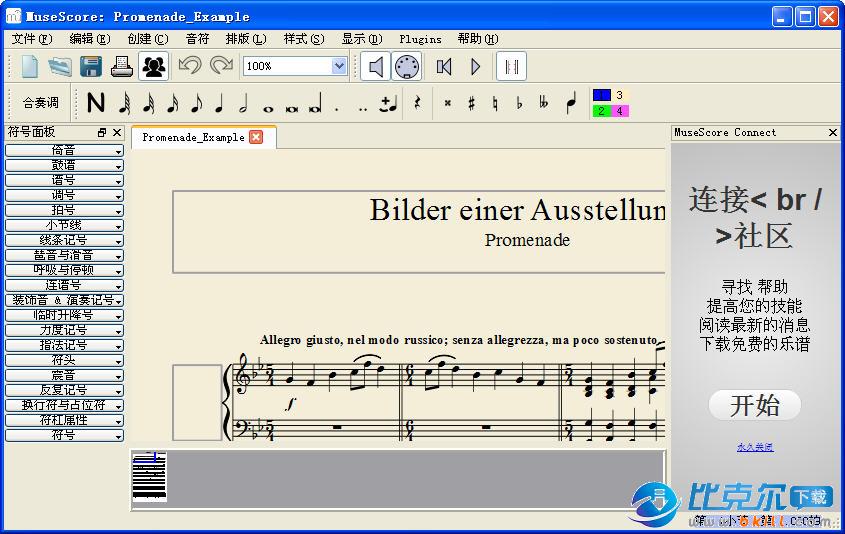
Task: Select the whole note duration icon
Action: [x=268, y=104]
